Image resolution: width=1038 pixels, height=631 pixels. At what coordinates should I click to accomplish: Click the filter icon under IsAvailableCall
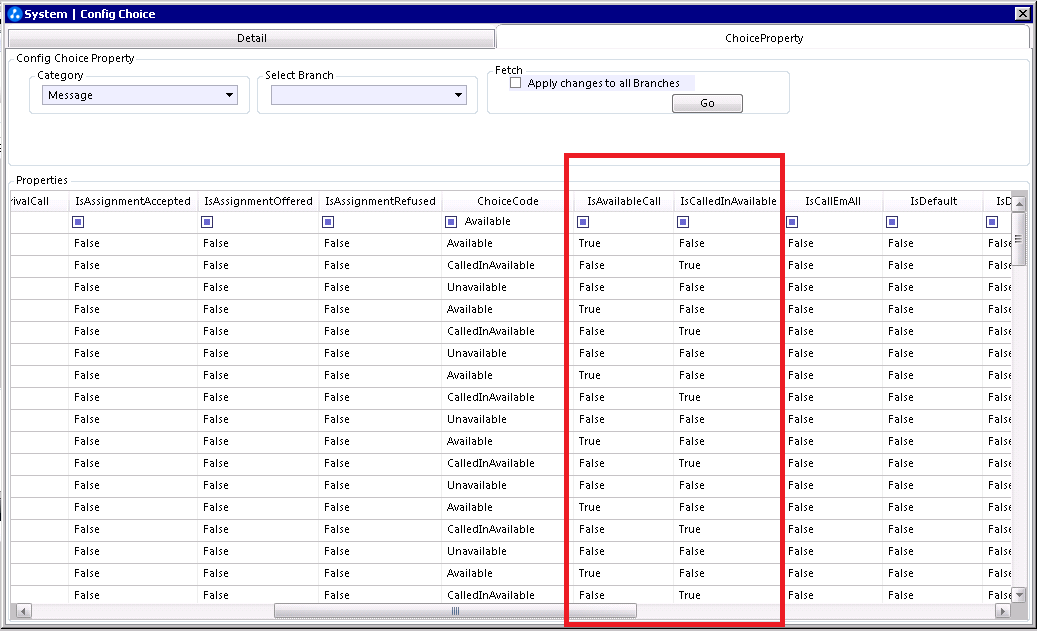click(583, 222)
